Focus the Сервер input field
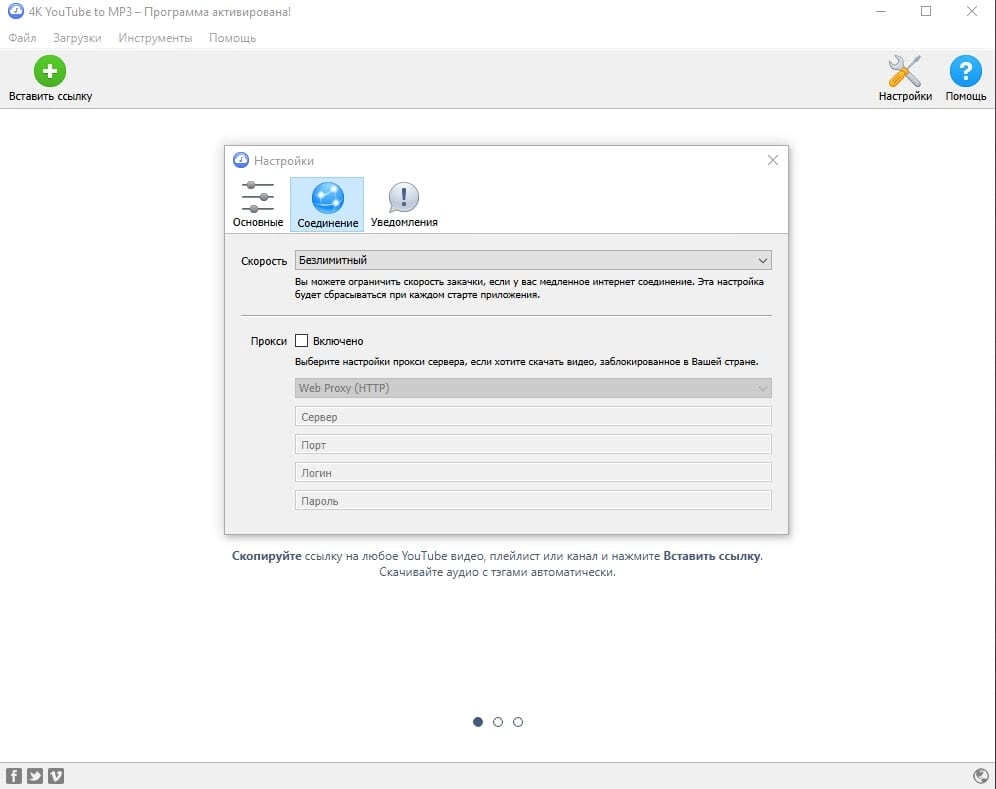The height and width of the screenshot is (789, 996). click(x=533, y=417)
